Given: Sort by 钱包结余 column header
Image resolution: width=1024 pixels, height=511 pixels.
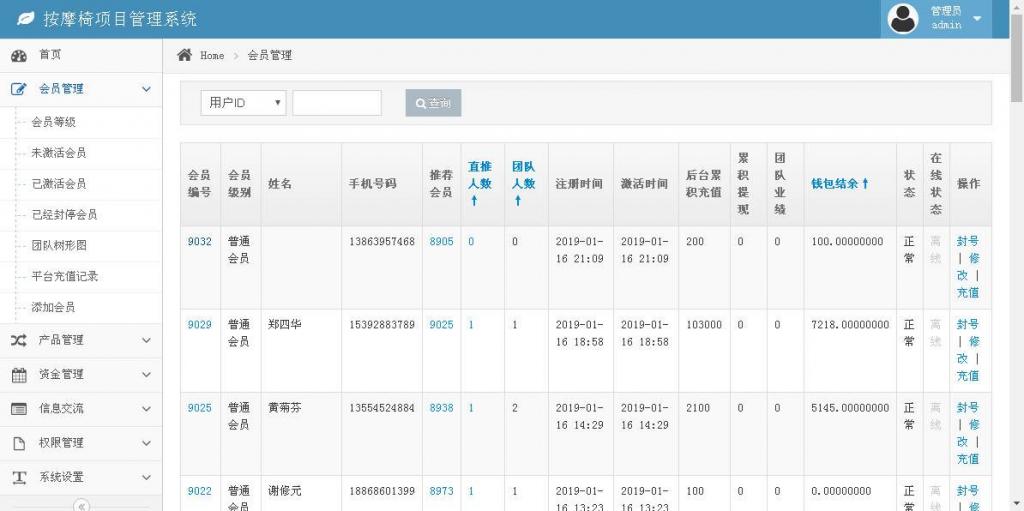Looking at the screenshot, I should (x=839, y=184).
